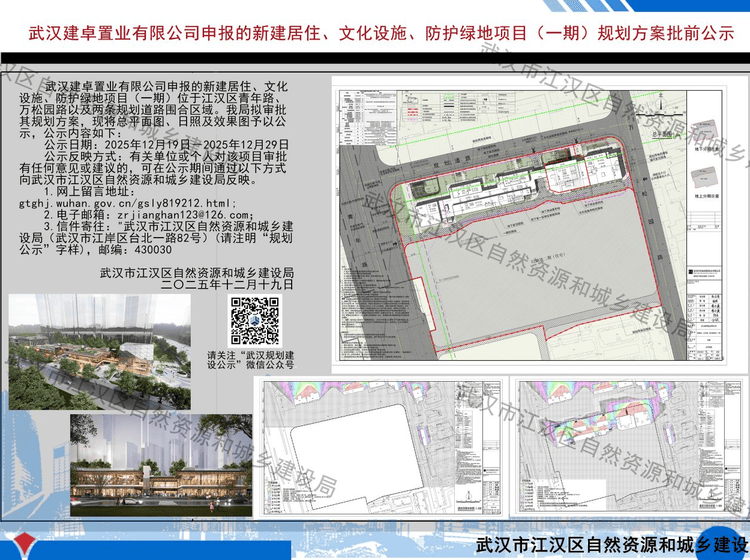750x560 pixels.
Task: Click the 地上分期示意 inset diagram
Action: 711,190
